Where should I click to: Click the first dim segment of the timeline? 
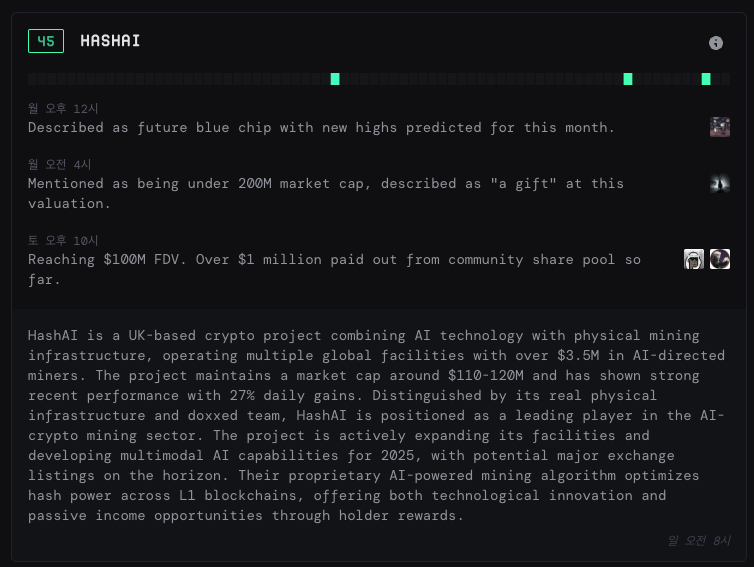tap(32, 79)
